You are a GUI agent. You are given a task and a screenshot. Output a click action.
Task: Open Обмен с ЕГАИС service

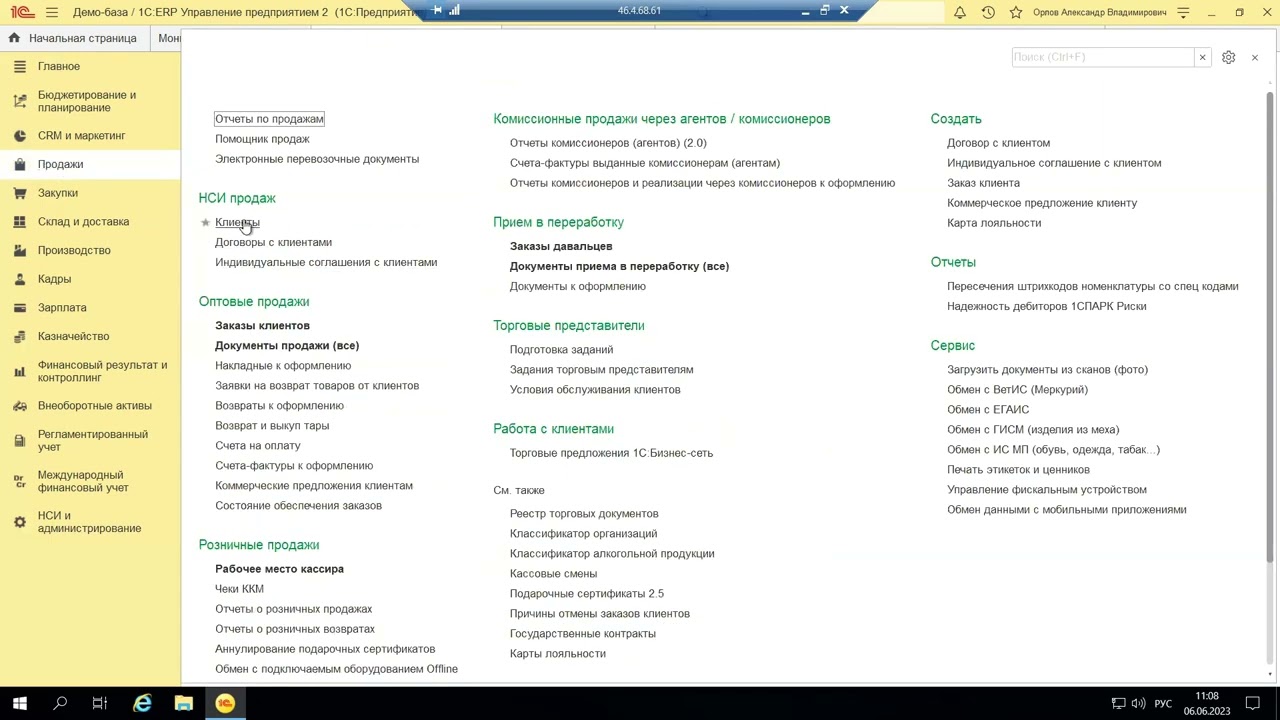(988, 409)
